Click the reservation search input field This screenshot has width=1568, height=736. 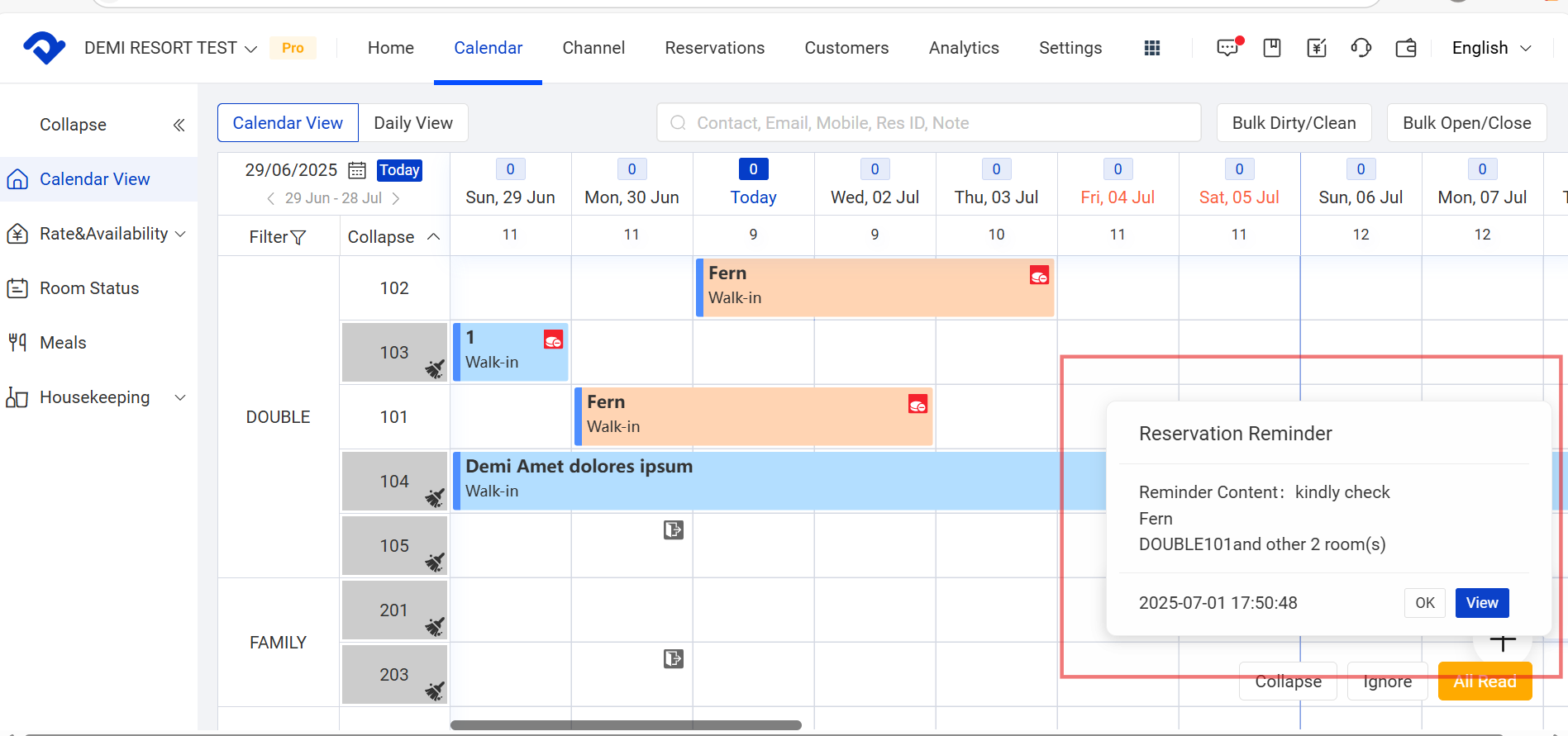coord(928,123)
